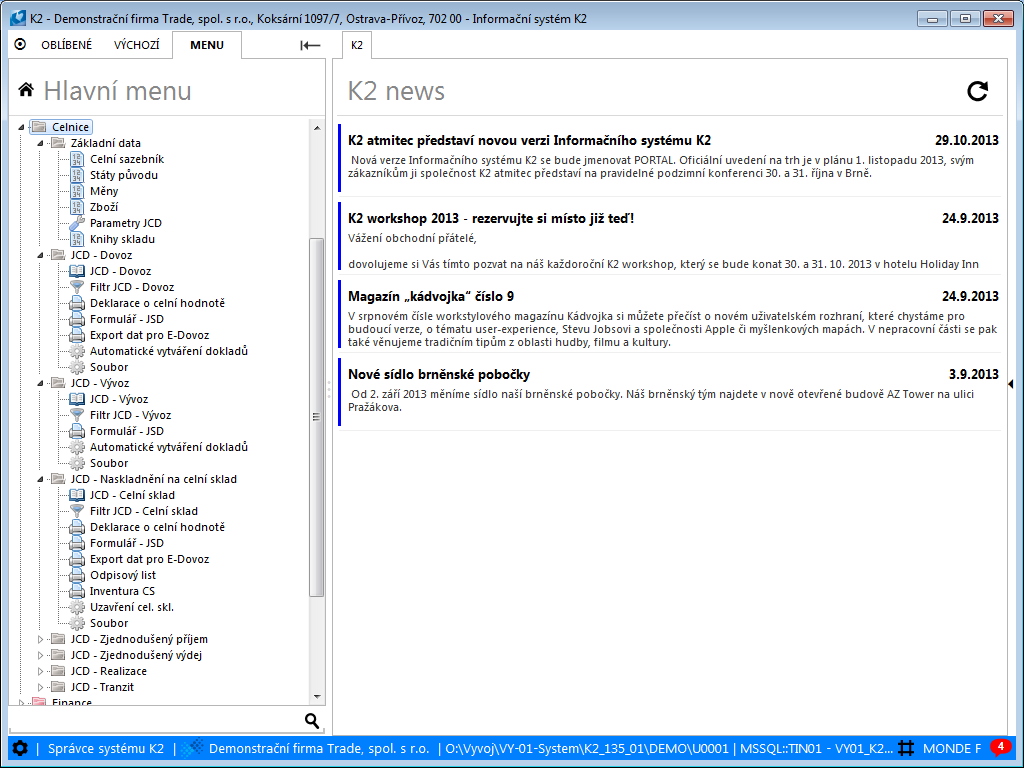Collapse JCD - Naskladnění na celní sklad folder
Screen dimensions: 1024x768
point(40,479)
